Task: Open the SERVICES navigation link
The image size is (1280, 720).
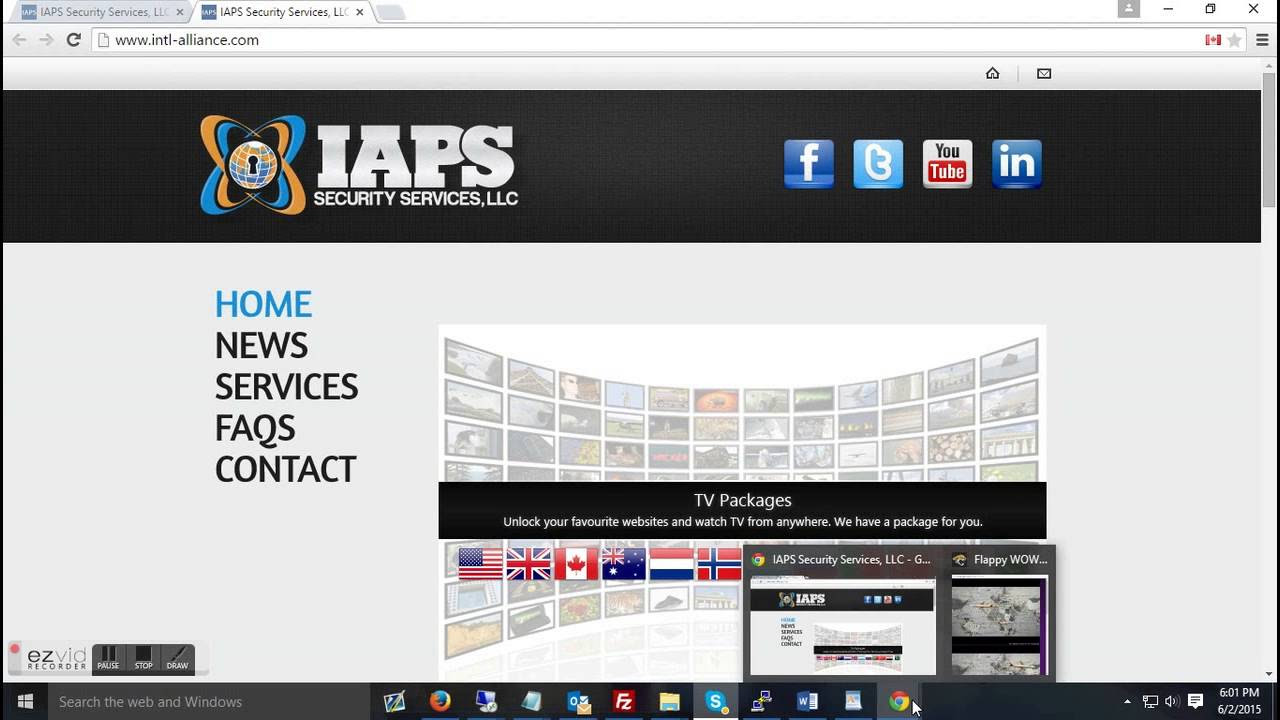Action: pyautogui.click(x=286, y=387)
